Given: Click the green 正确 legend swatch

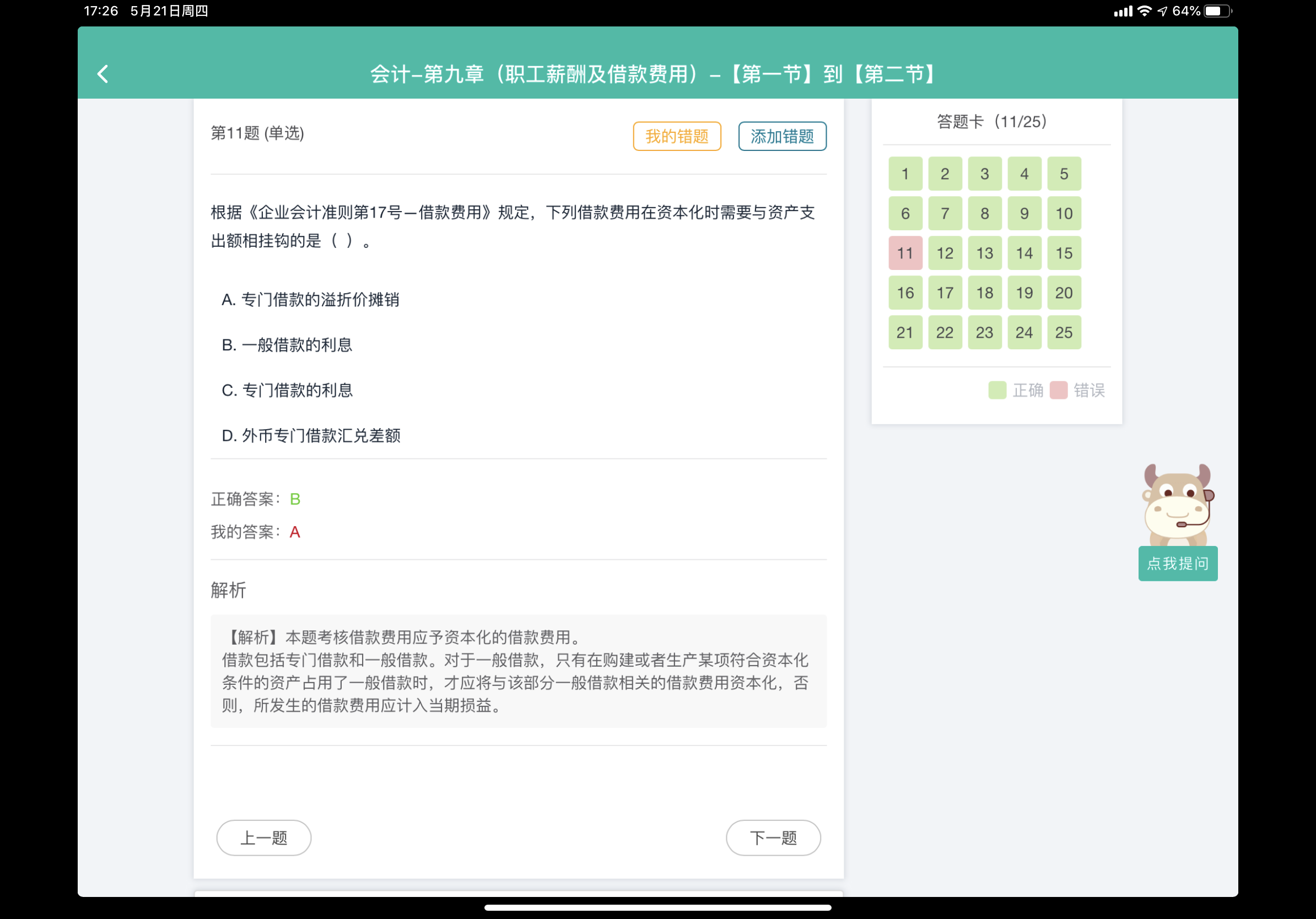Looking at the screenshot, I should pos(997,390).
